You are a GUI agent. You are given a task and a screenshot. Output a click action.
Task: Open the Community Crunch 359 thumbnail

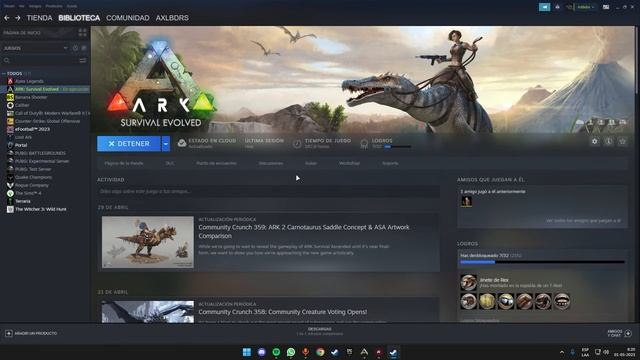pos(148,242)
